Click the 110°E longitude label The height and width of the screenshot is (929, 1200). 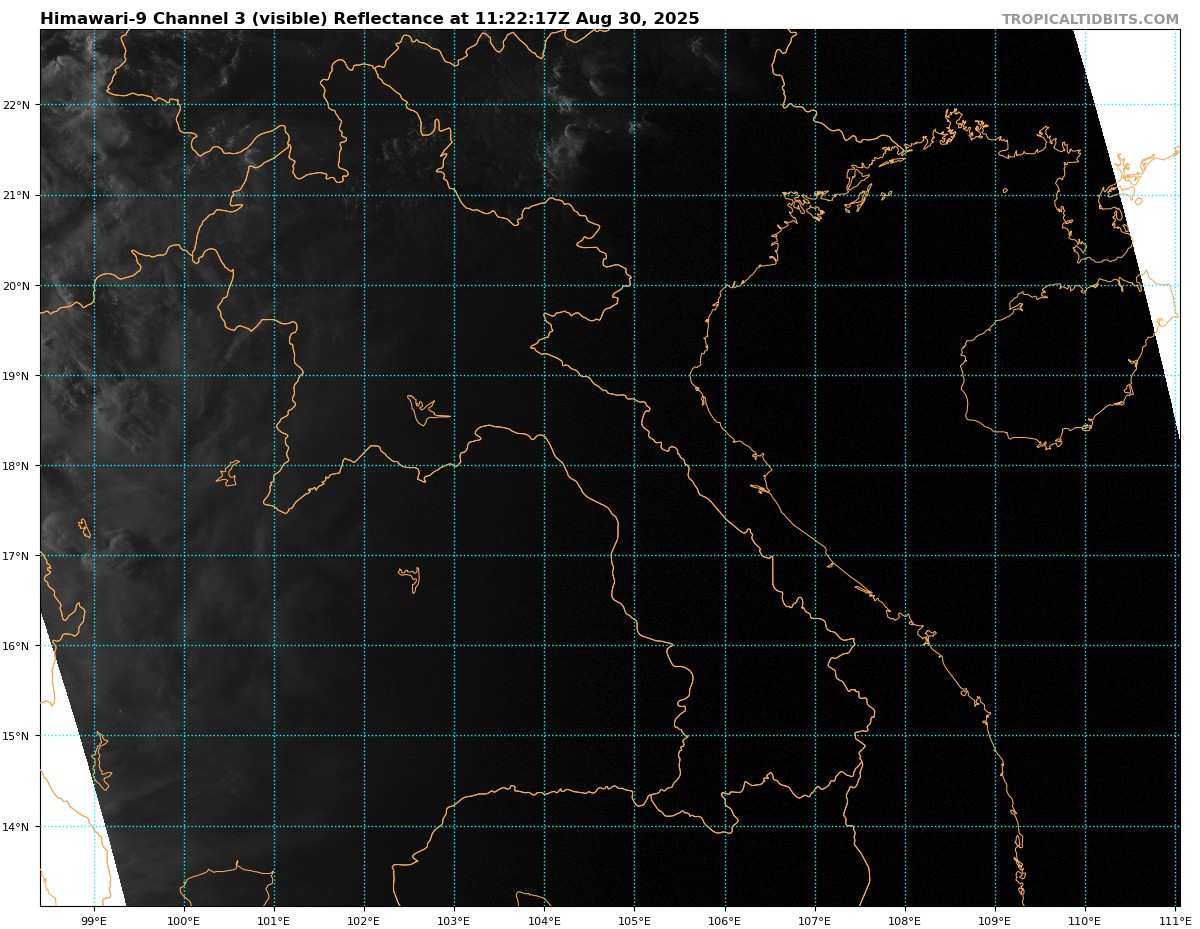coord(1085,920)
